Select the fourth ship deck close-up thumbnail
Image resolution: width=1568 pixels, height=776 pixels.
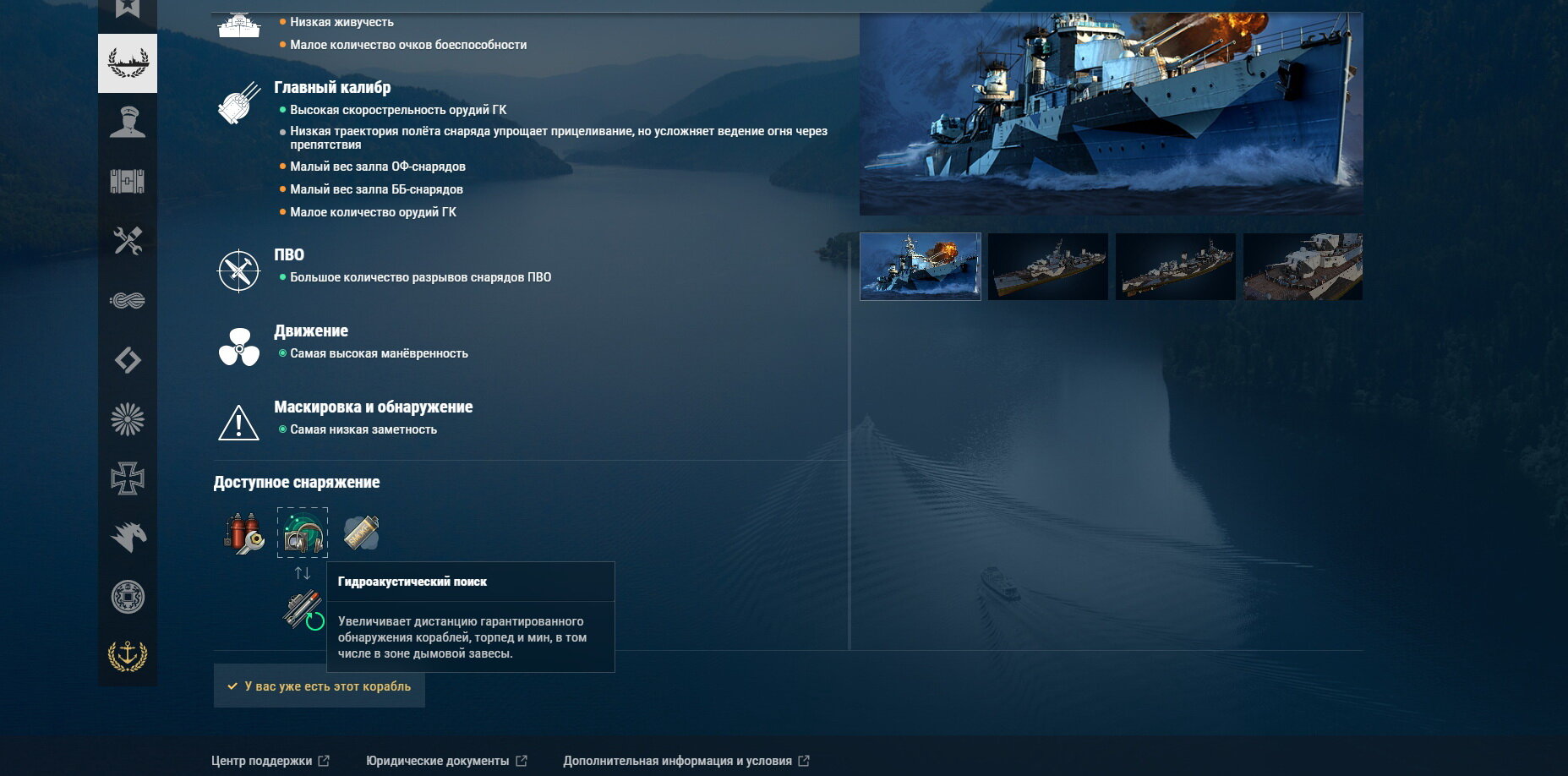(x=1303, y=266)
